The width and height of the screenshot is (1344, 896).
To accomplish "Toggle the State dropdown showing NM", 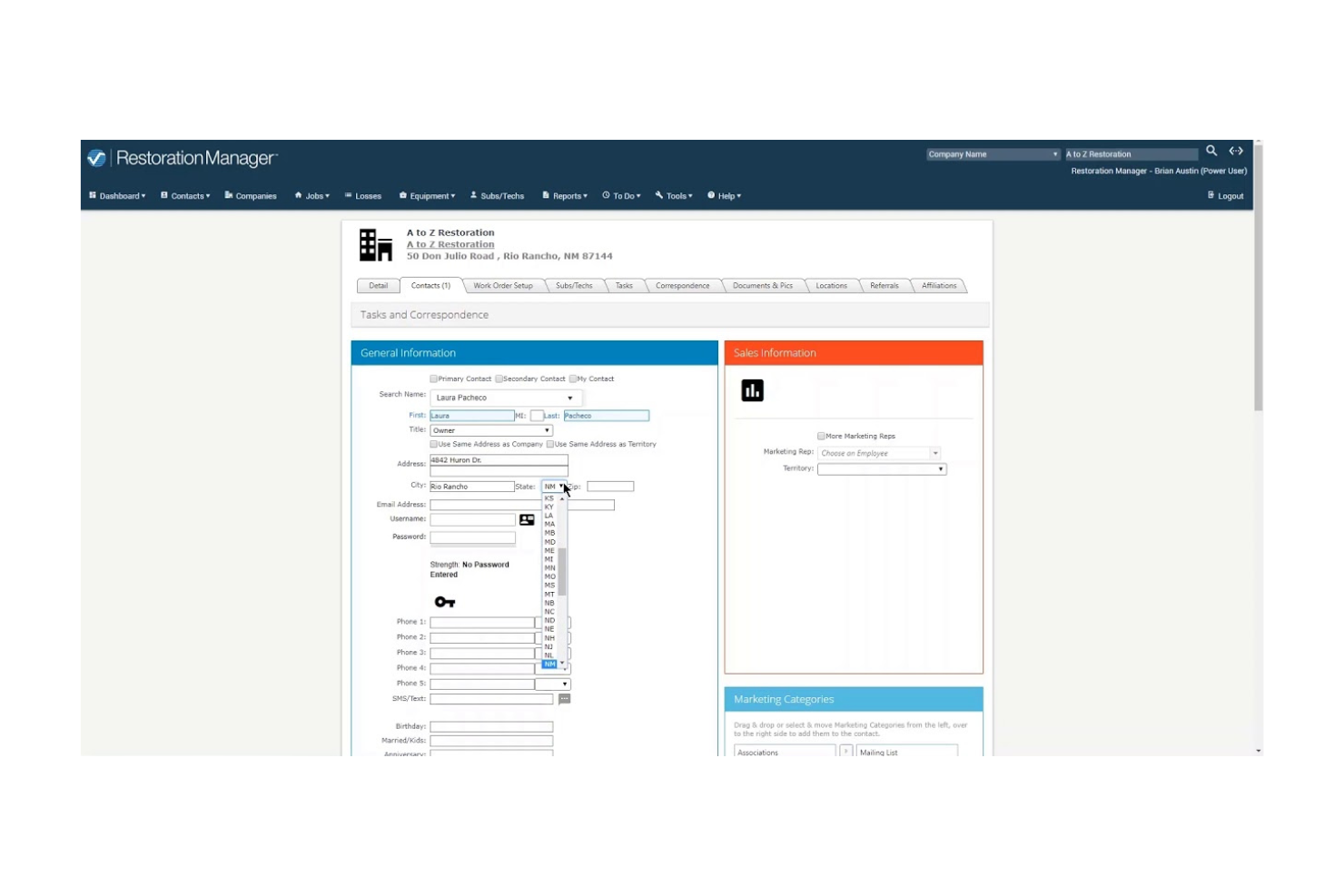I will pos(554,487).
